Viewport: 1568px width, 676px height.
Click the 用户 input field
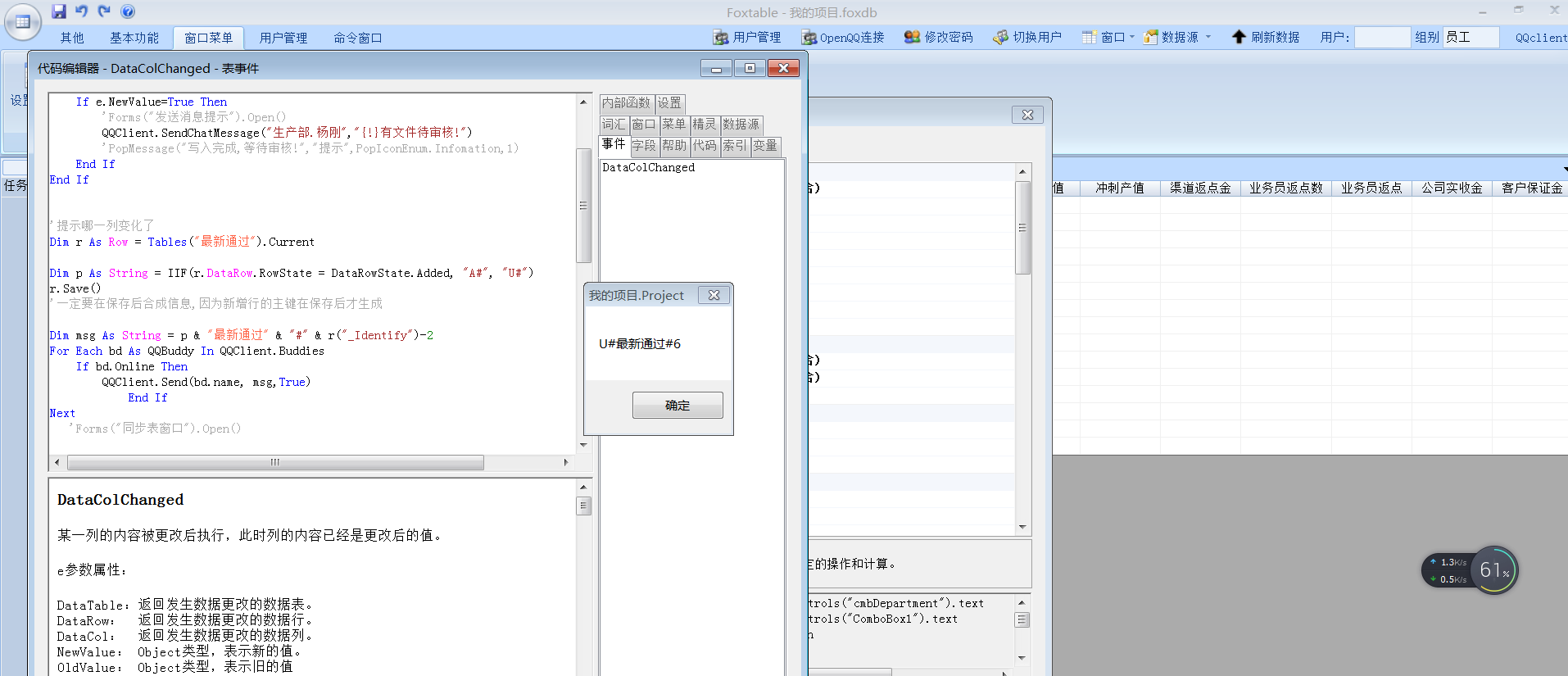(x=1382, y=37)
